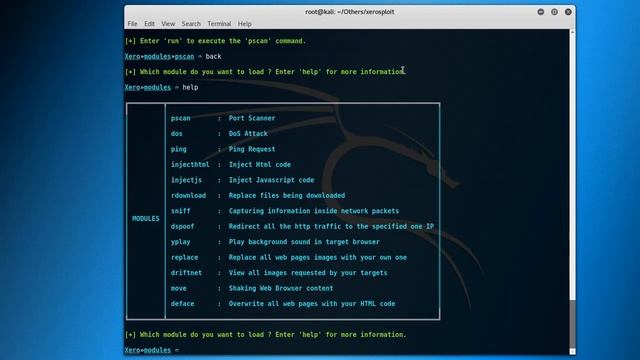The height and width of the screenshot is (360, 640).
Task: Click the scrollbar down arrow
Action: (x=573, y=351)
